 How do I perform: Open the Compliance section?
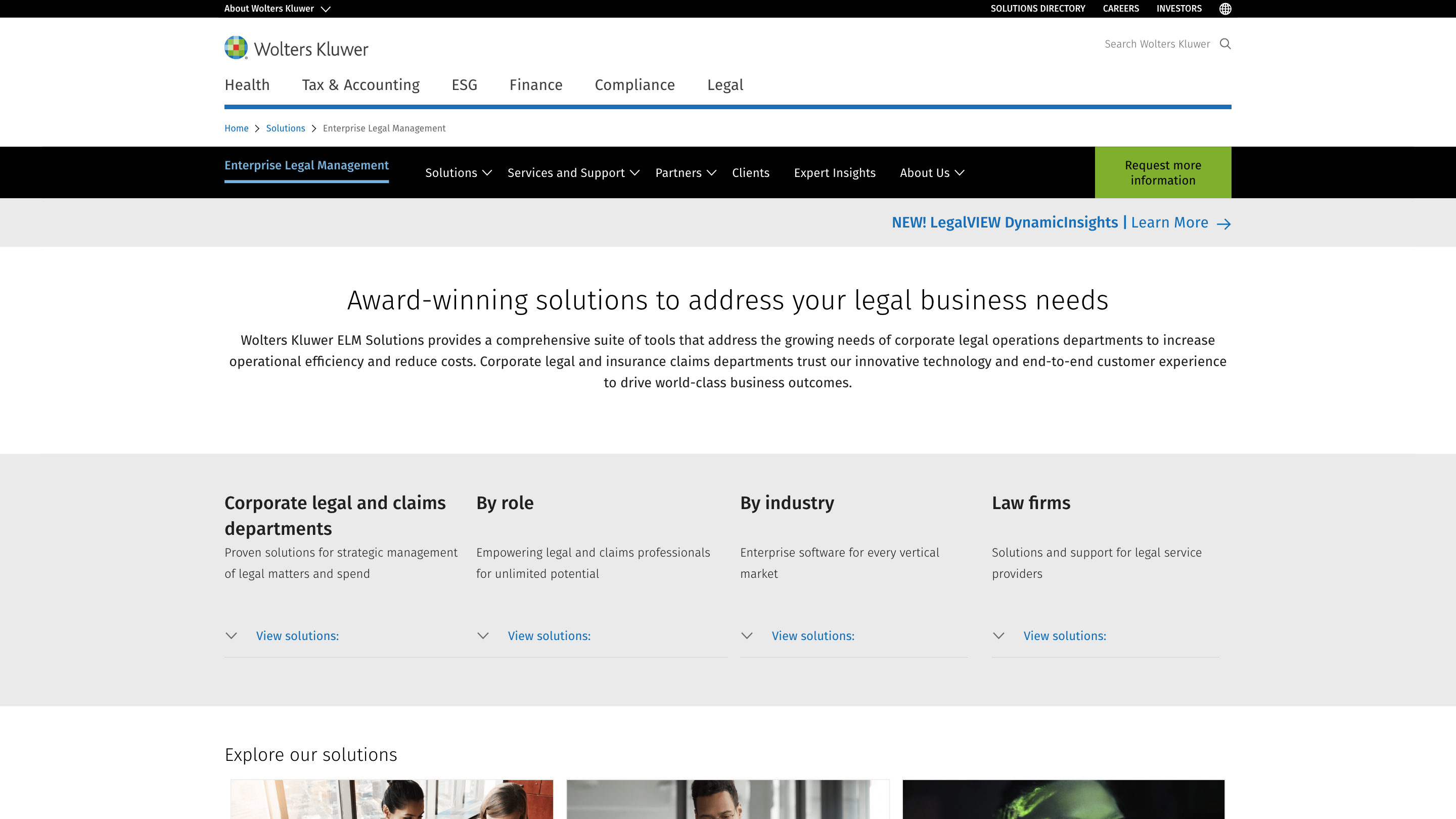click(635, 85)
